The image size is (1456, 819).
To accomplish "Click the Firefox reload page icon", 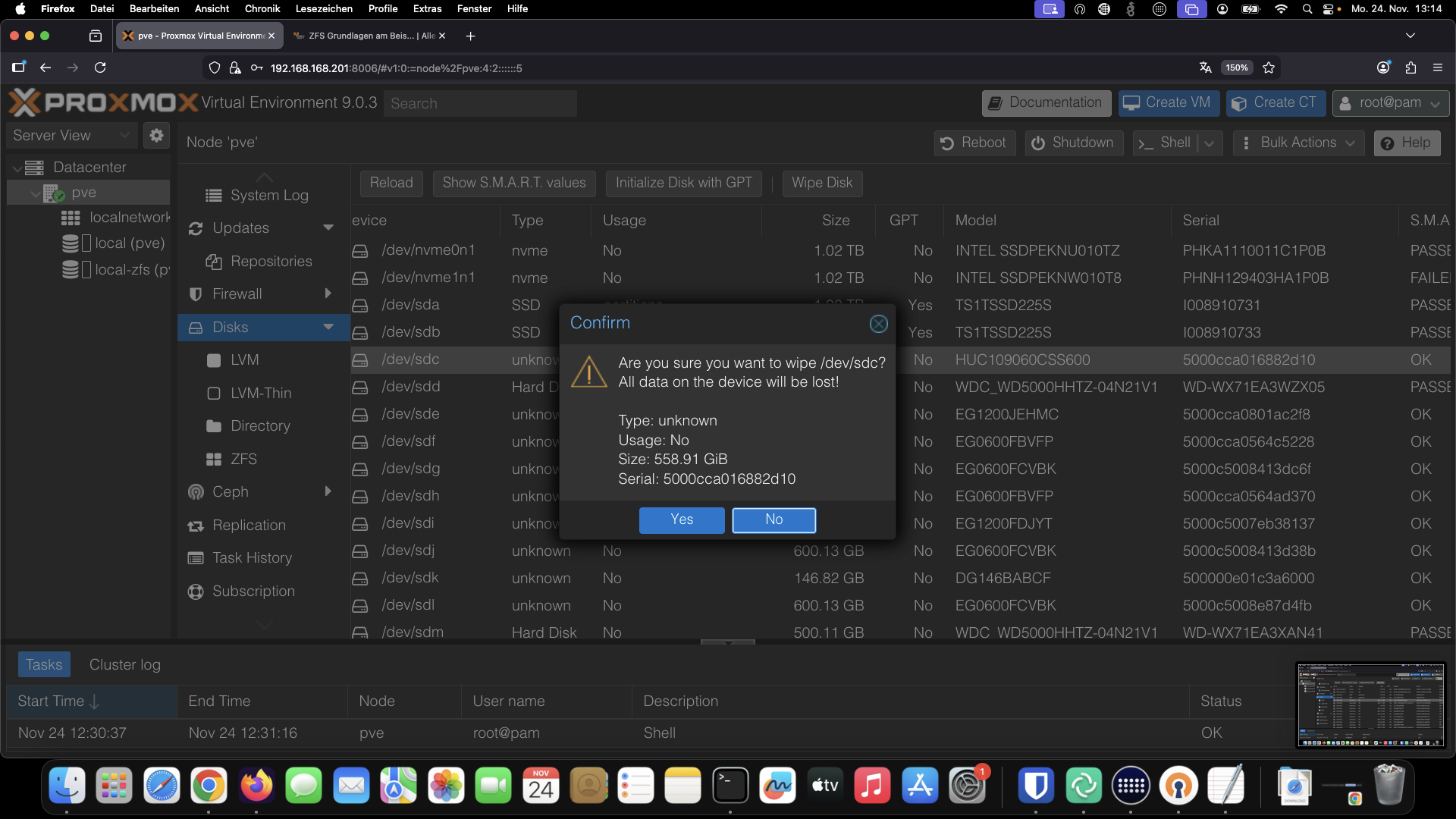I will point(100,67).
